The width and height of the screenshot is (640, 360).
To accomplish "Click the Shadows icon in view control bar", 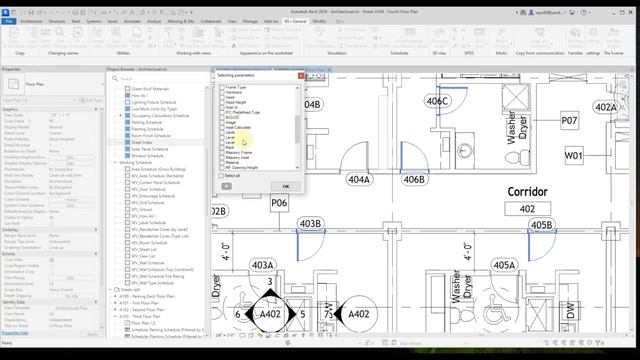I will [x=268, y=336].
